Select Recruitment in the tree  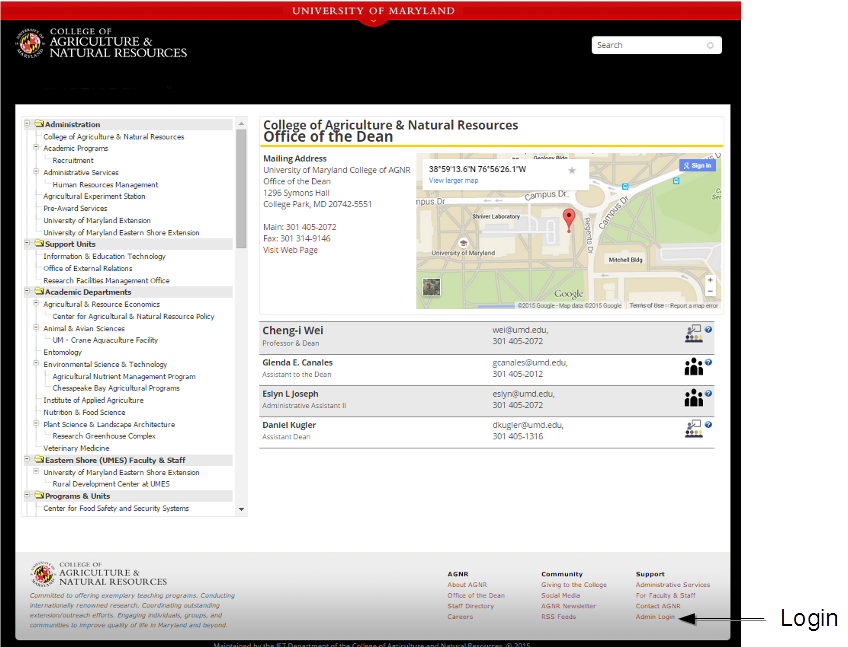pyautogui.click(x=73, y=161)
